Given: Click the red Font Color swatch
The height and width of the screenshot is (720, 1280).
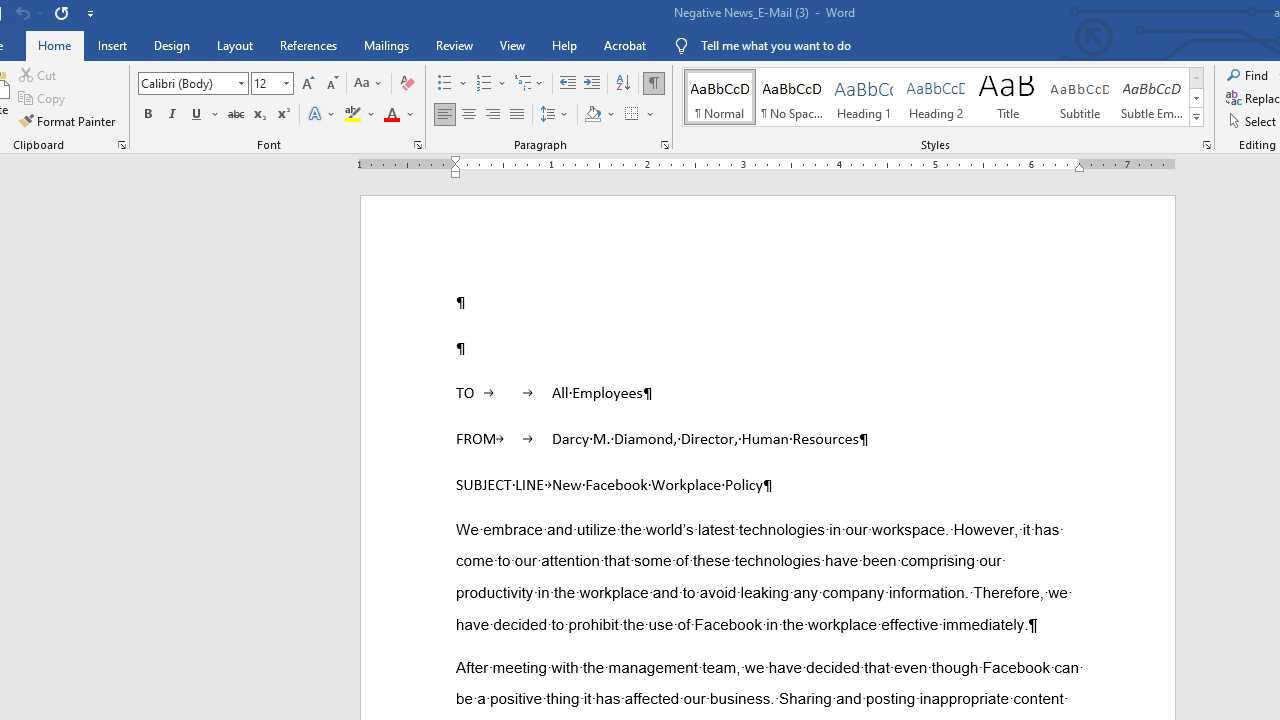Looking at the screenshot, I should [392, 115].
